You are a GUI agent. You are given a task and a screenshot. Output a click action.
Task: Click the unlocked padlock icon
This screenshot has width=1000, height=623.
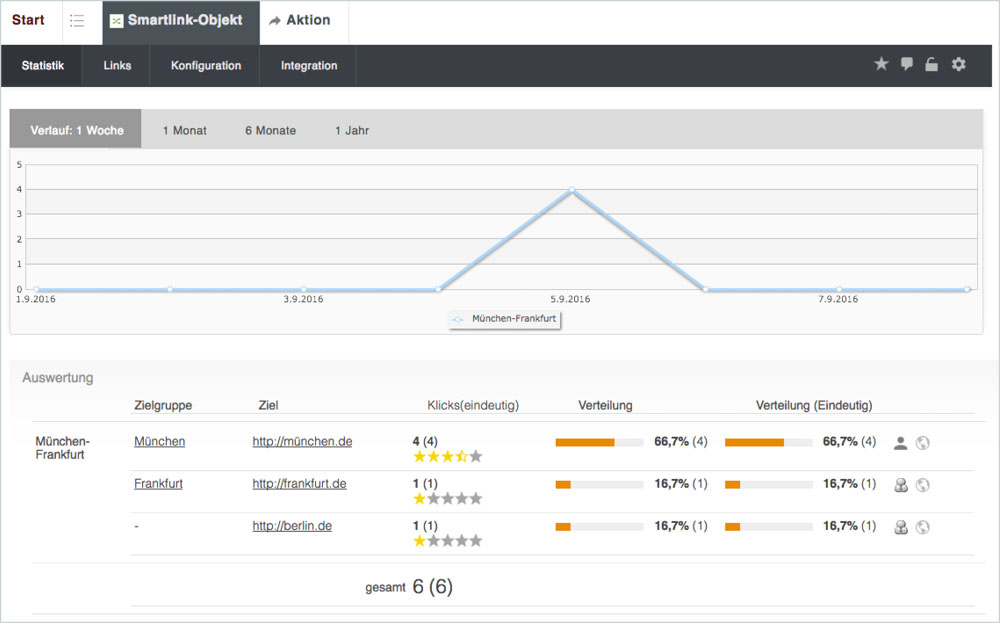[932, 64]
